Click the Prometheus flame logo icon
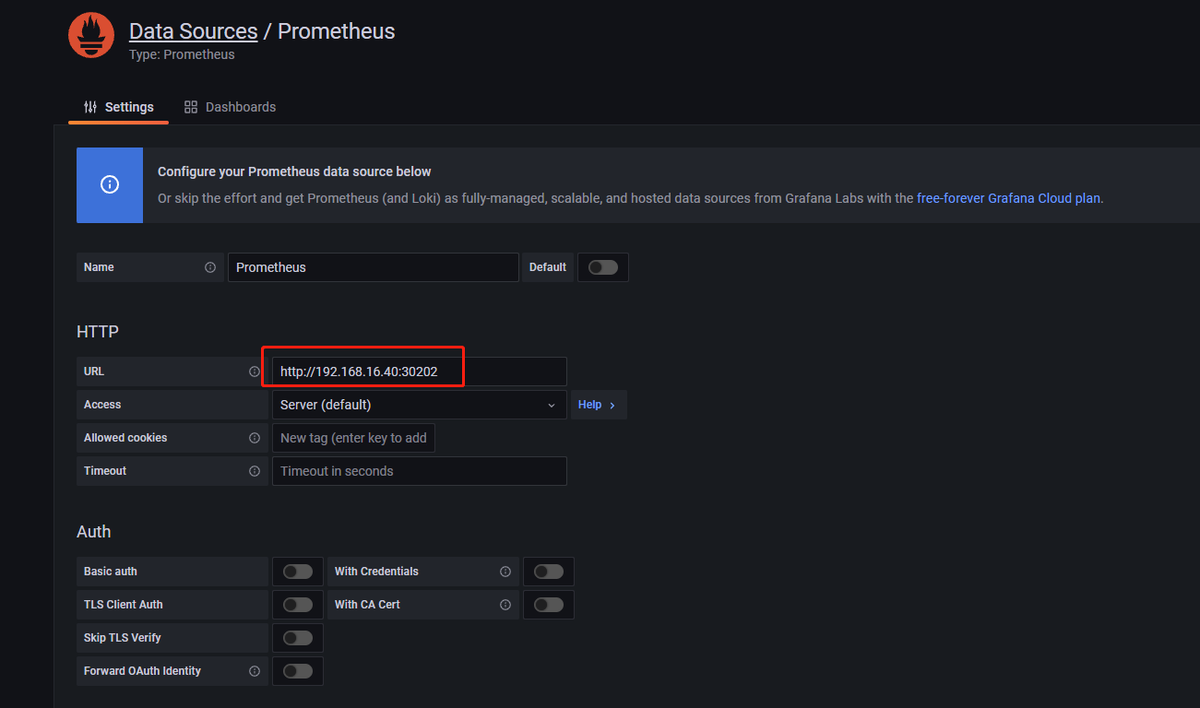The height and width of the screenshot is (708, 1200). click(91, 35)
